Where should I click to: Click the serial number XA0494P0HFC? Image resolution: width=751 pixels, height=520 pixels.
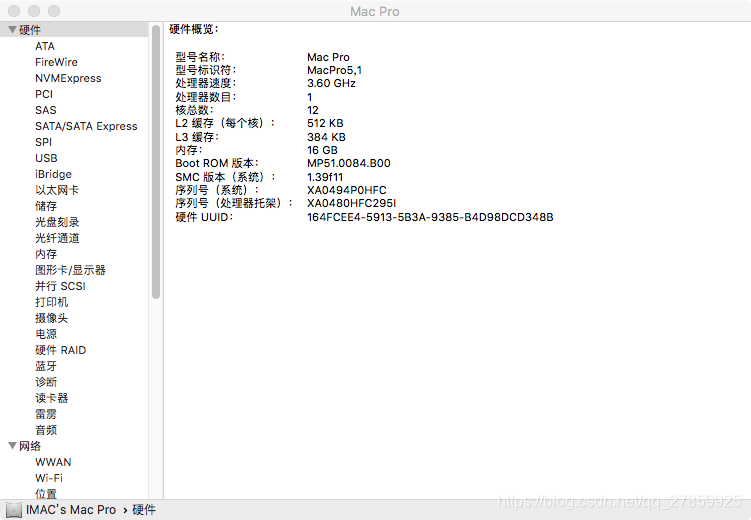point(347,190)
